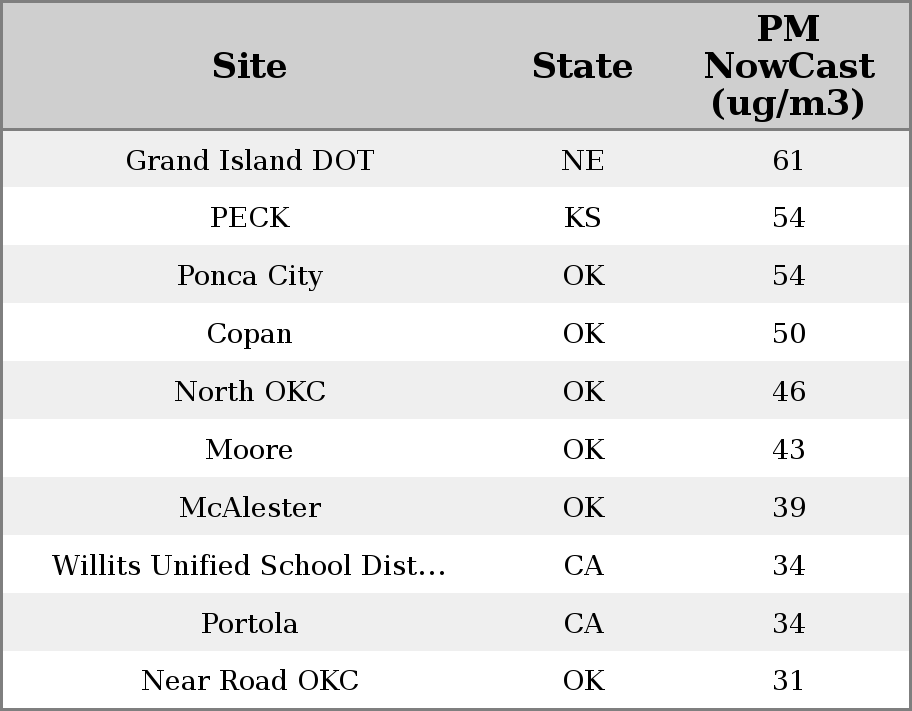Click the KS state cell

point(582,218)
